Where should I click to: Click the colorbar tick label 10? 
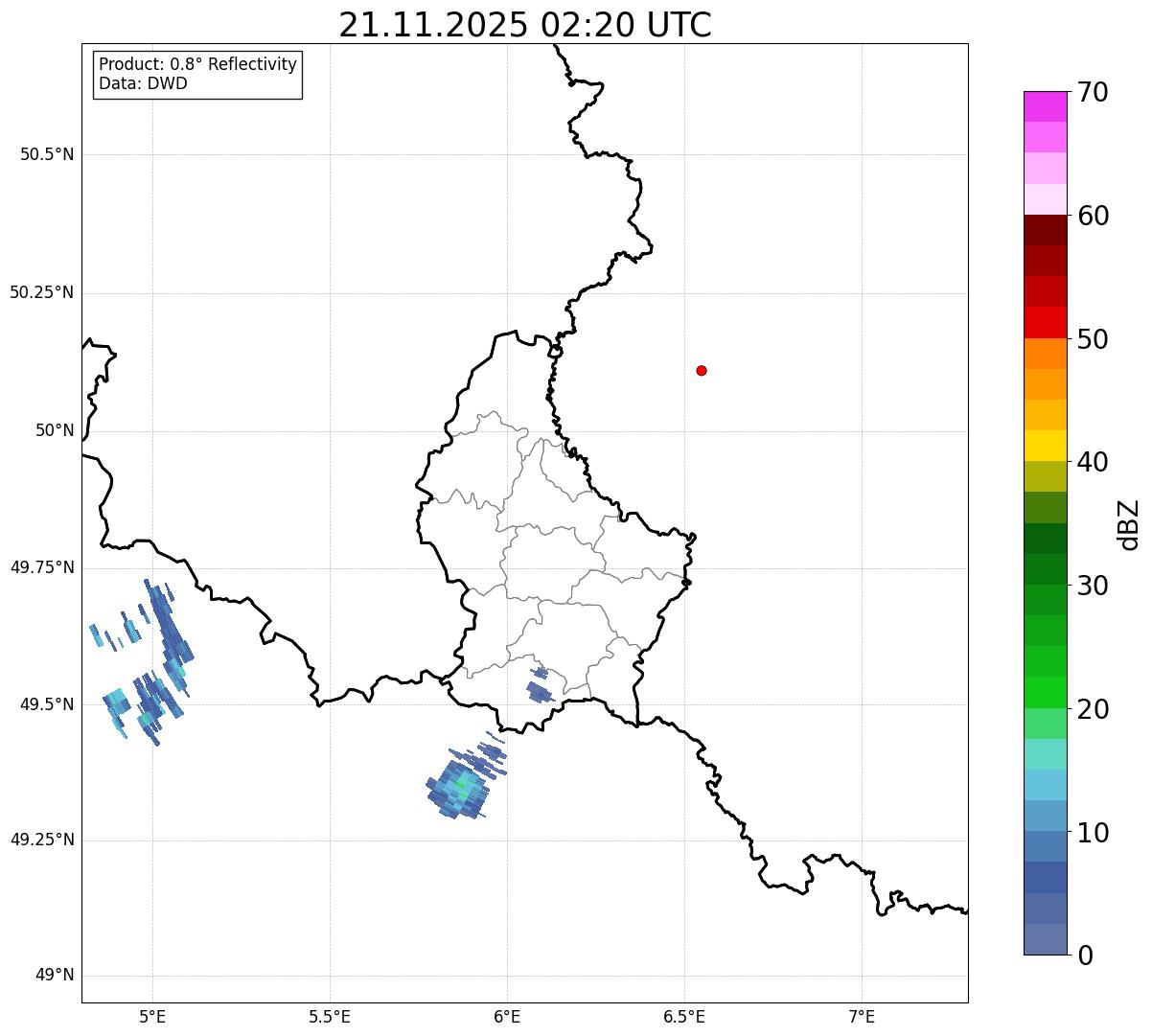click(x=1093, y=833)
